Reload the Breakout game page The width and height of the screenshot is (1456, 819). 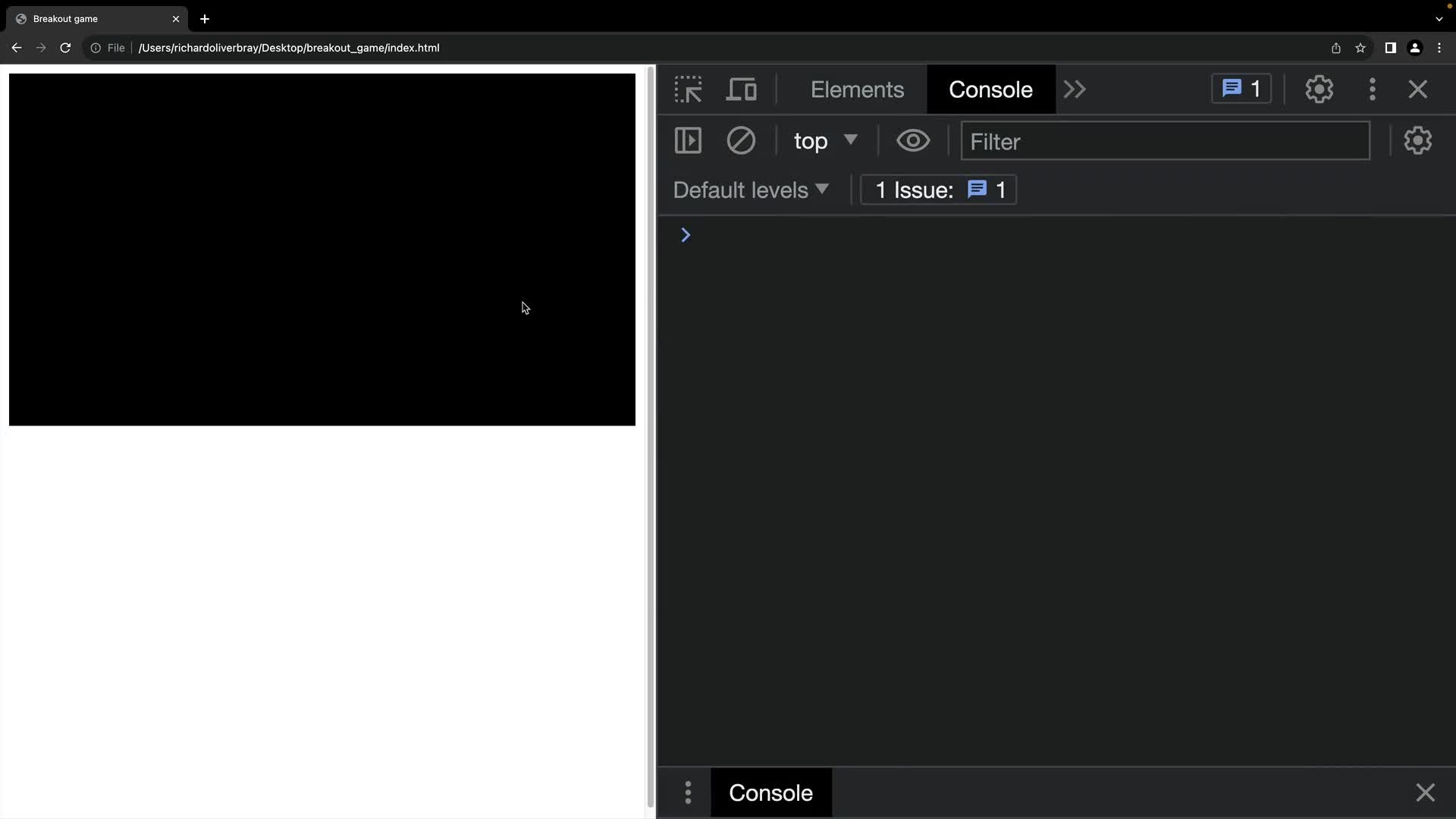(x=65, y=48)
